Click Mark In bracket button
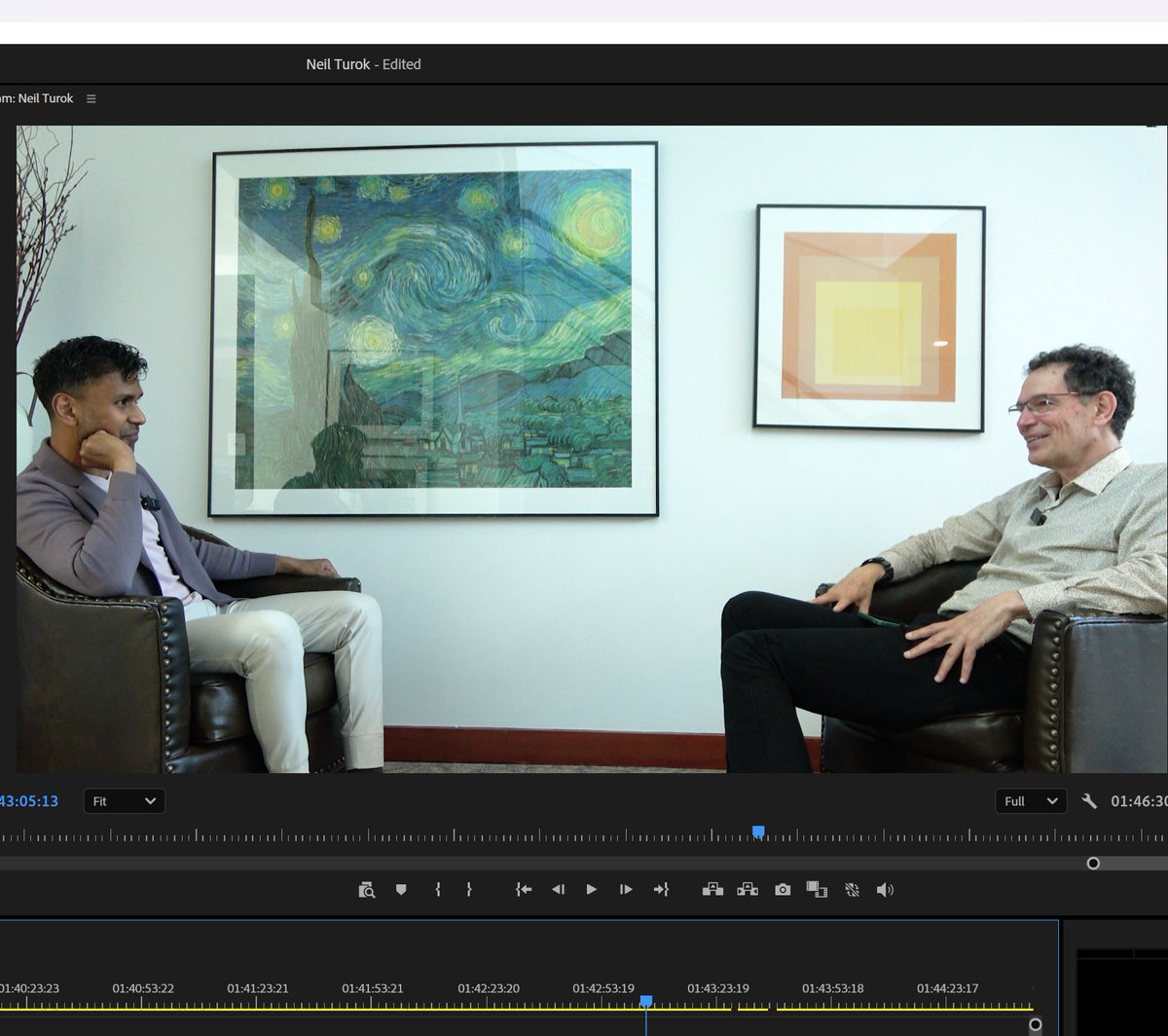 point(438,889)
